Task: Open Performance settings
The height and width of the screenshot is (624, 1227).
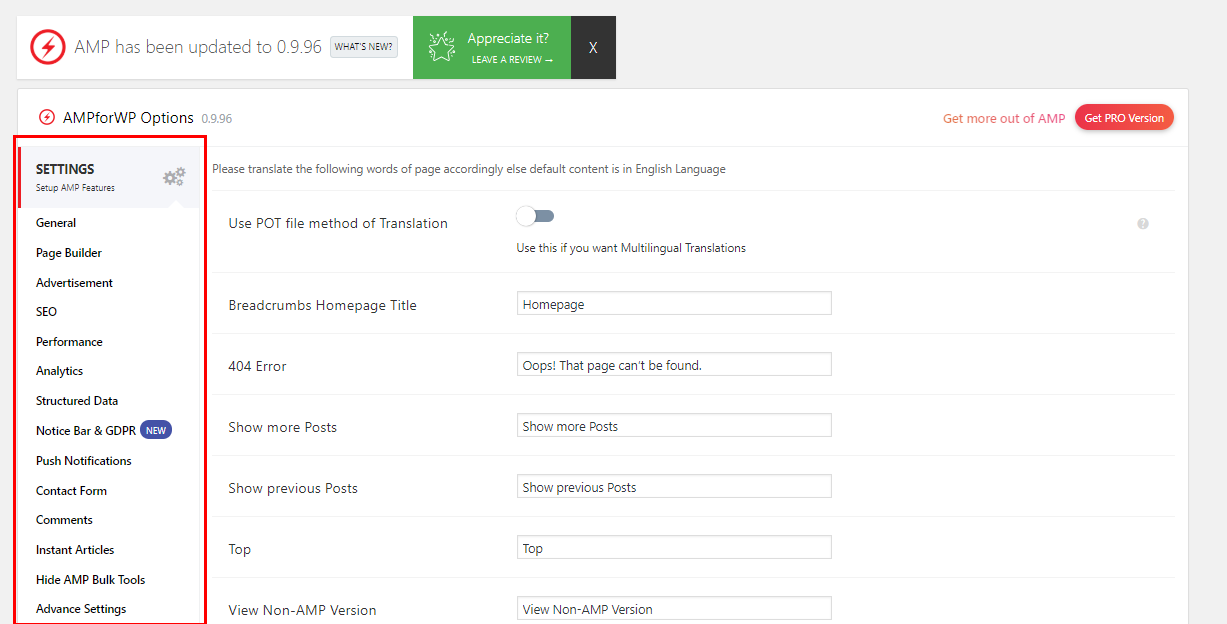Action: coord(69,342)
